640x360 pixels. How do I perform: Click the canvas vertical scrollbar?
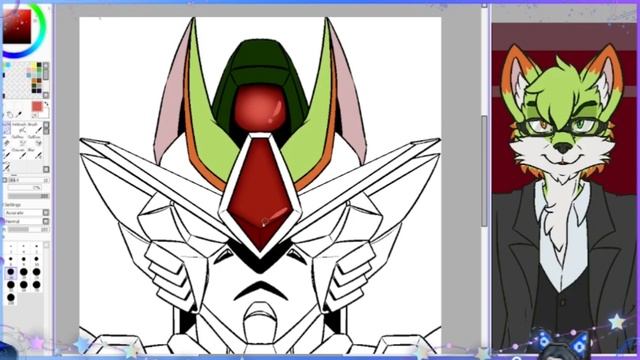point(484,171)
